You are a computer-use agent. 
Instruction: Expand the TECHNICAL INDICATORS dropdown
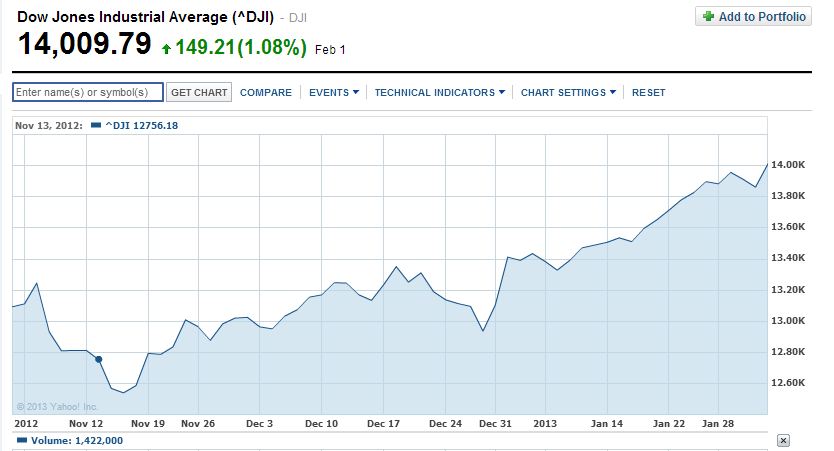click(439, 93)
